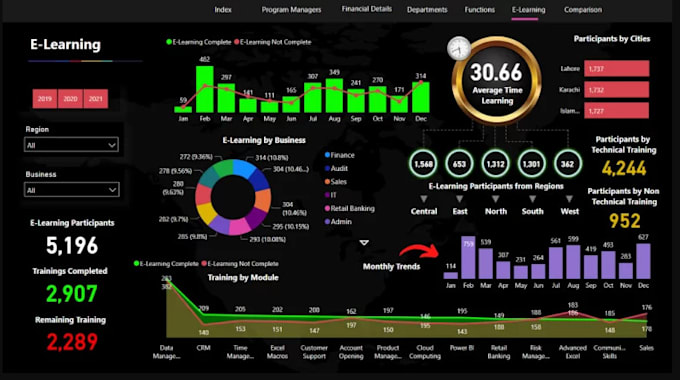
Task: Go to the Departments tab
Action: [427, 10]
